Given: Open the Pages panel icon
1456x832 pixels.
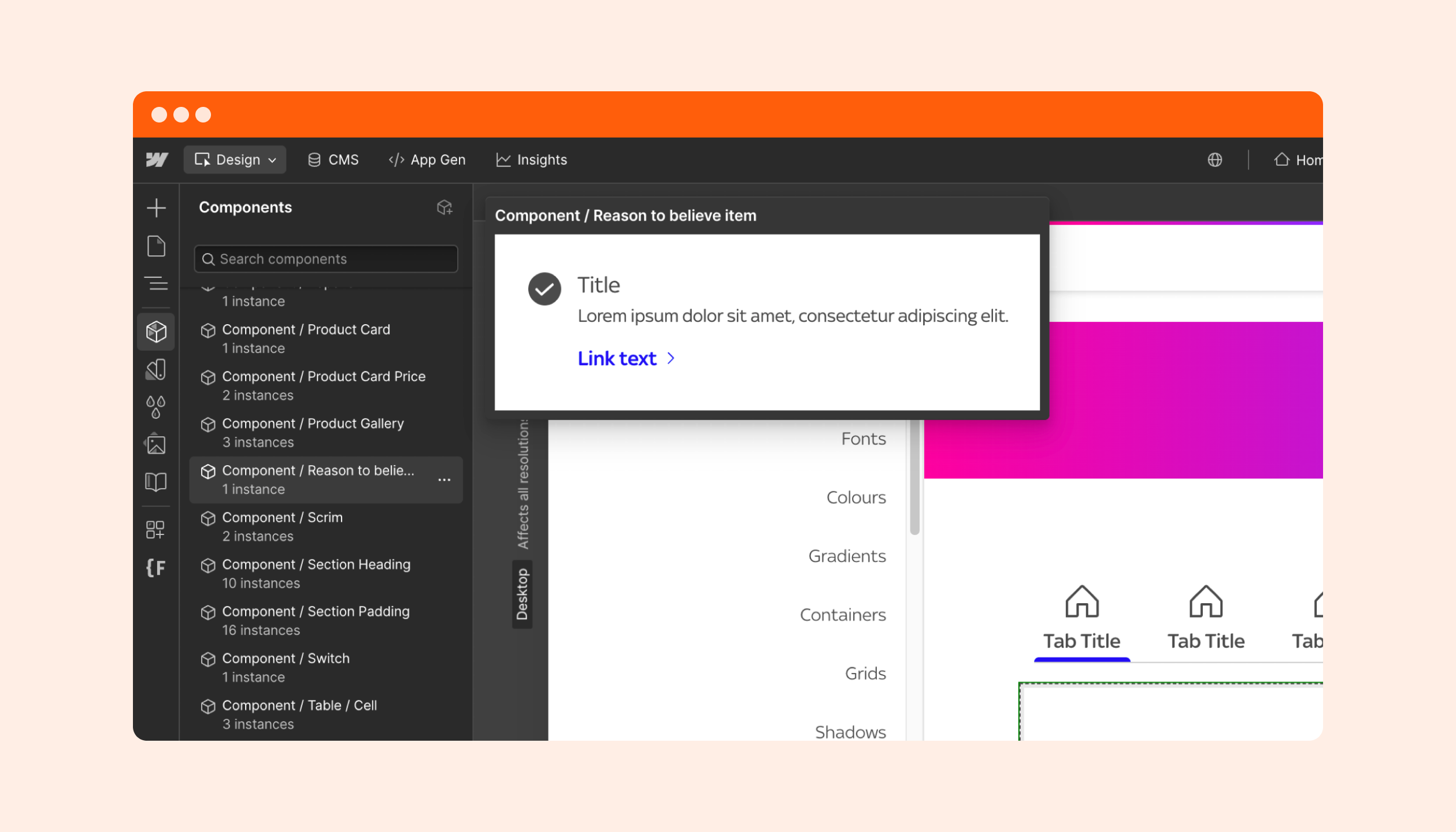Looking at the screenshot, I should [x=156, y=246].
